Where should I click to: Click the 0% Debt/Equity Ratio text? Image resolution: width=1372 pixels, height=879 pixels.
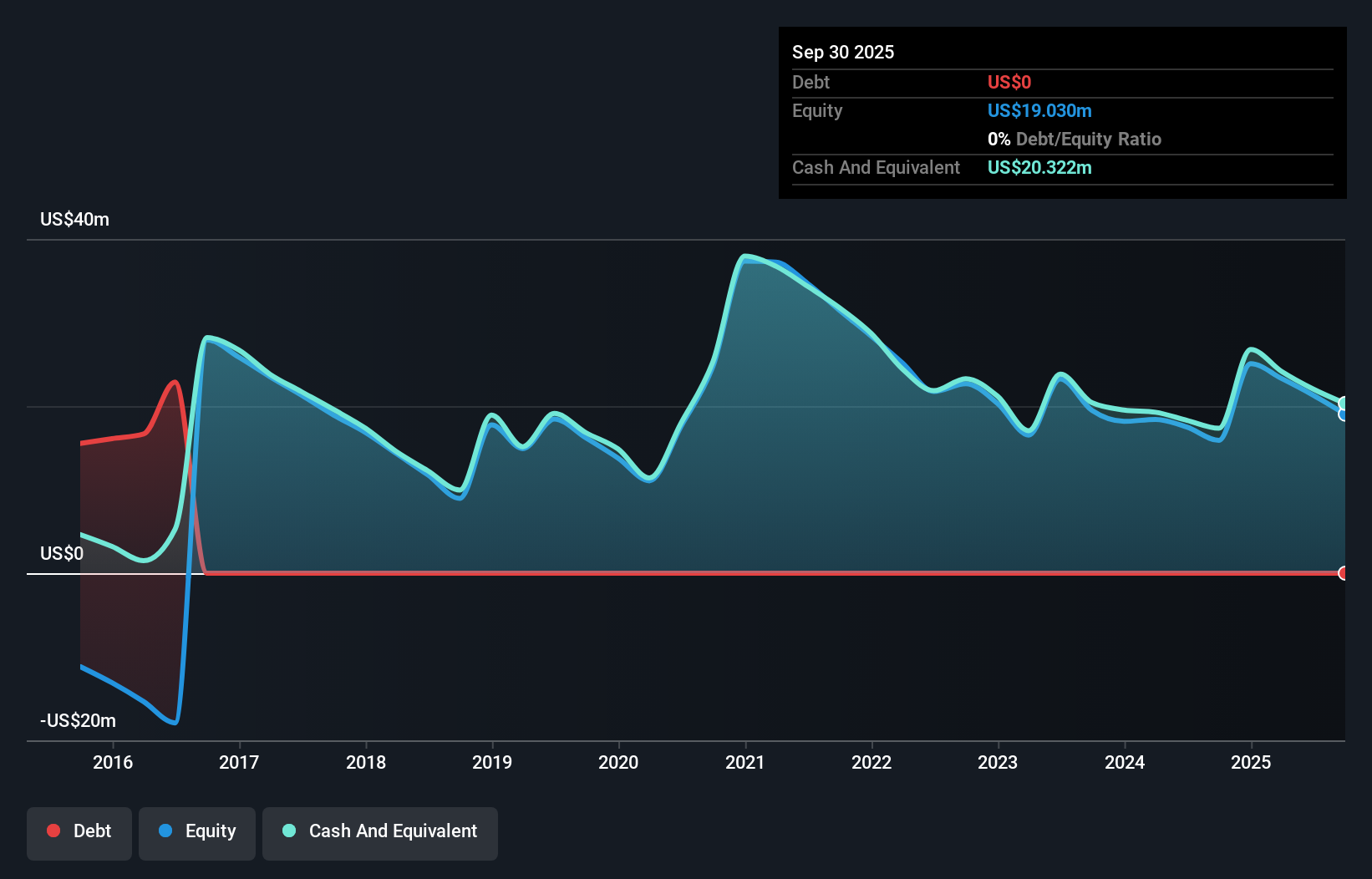coord(1075,139)
